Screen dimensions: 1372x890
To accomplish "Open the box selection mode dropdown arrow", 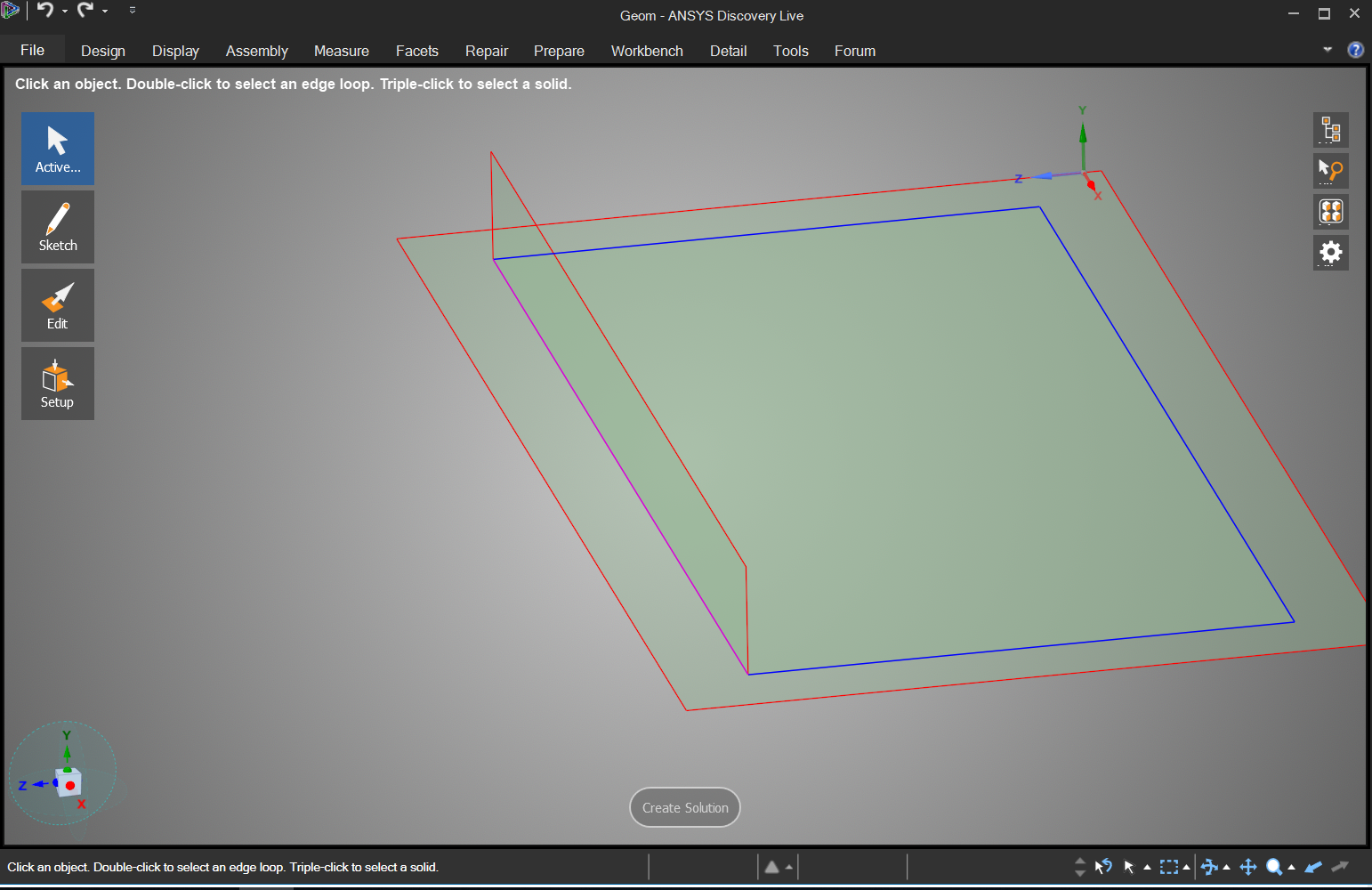I will pyautogui.click(x=1186, y=868).
